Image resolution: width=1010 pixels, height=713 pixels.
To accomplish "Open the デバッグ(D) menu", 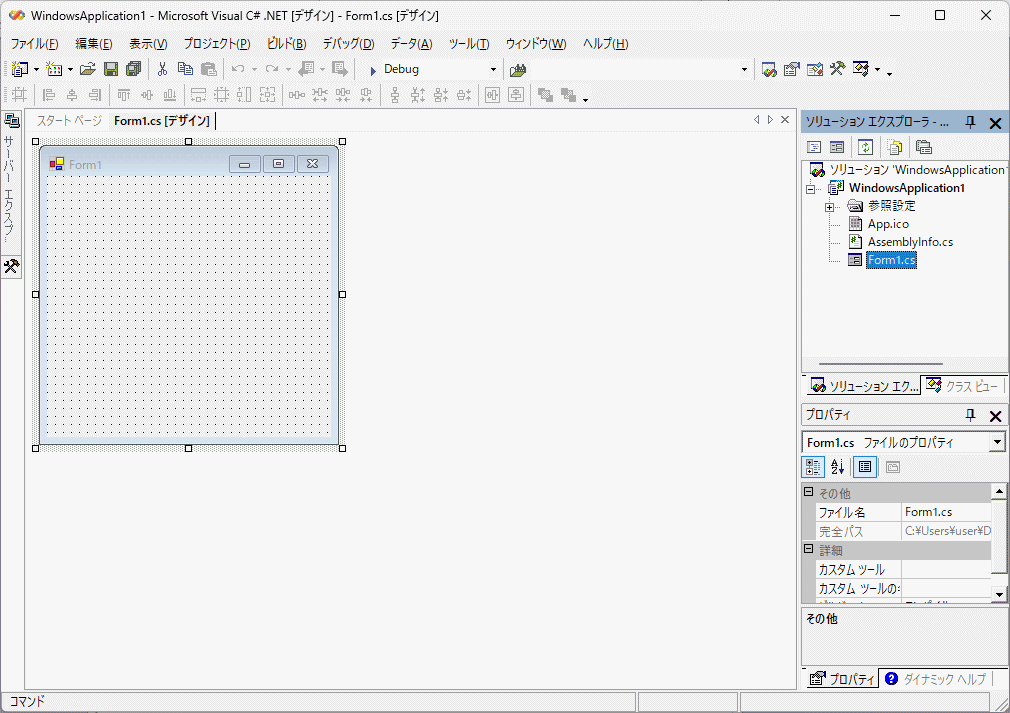I will click(x=348, y=44).
